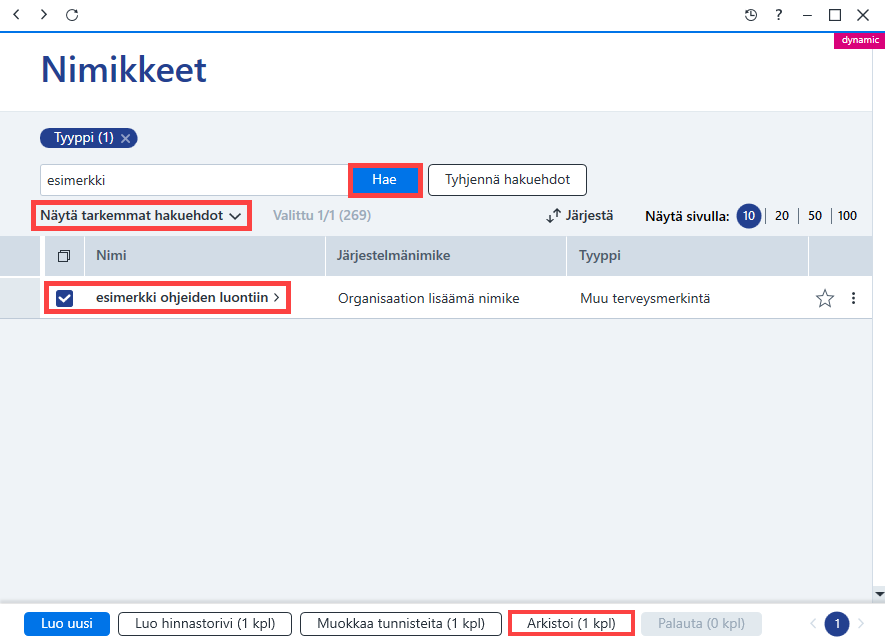Open the Järjestä sort options
885x642 pixels.
pos(580,216)
